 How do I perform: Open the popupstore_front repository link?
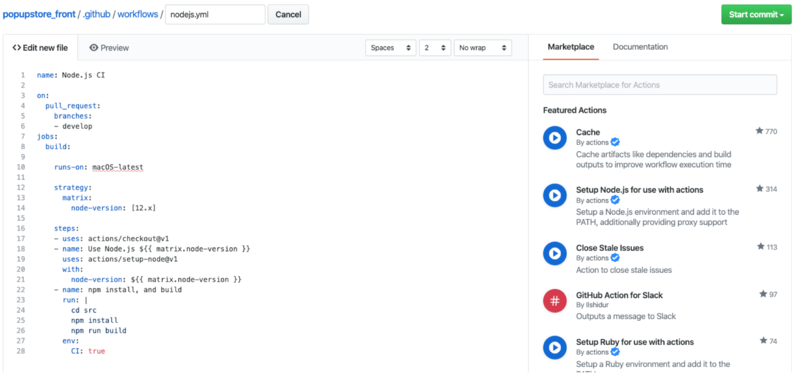(39, 14)
